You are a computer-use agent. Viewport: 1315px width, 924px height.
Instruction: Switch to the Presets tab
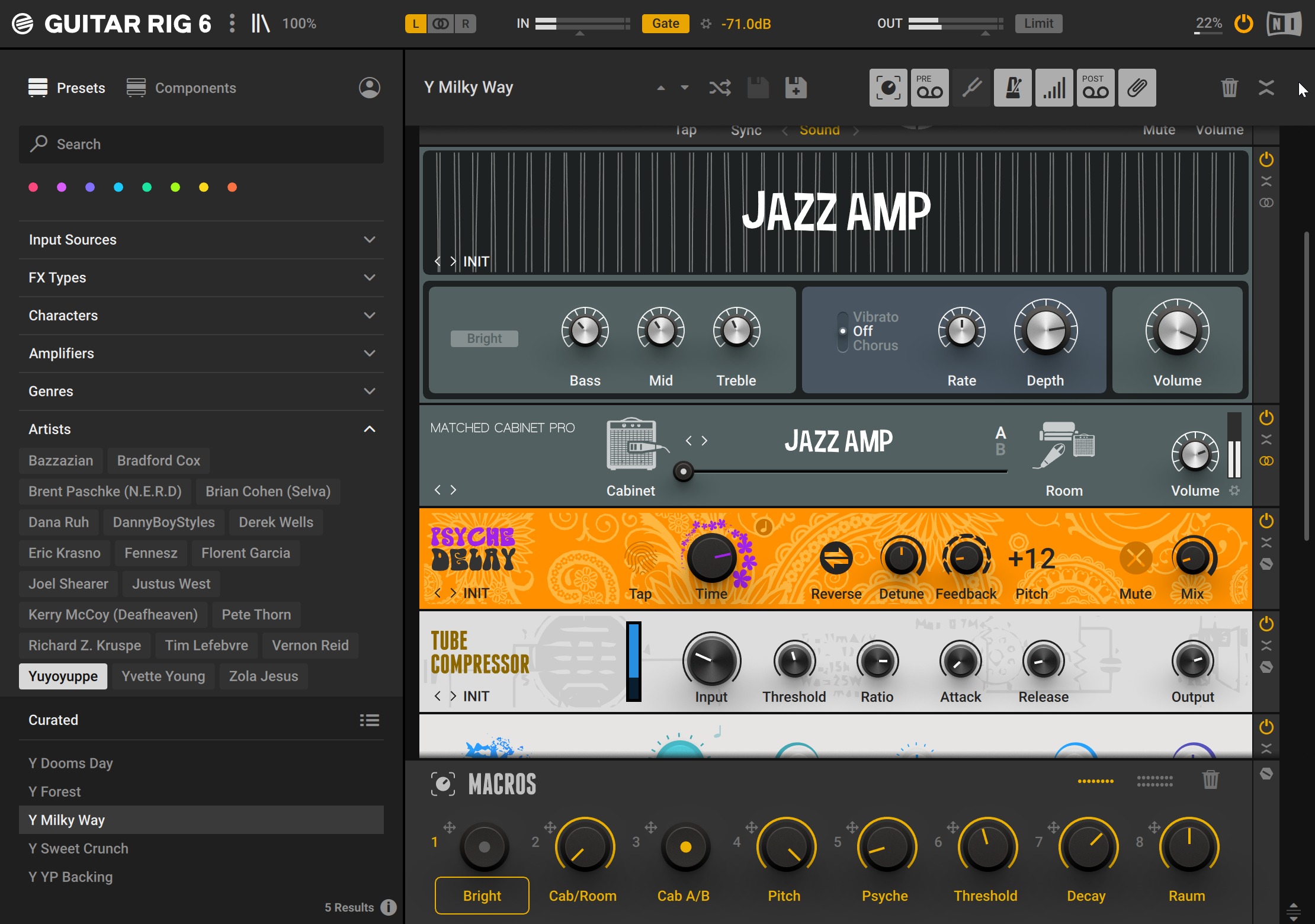pos(67,88)
